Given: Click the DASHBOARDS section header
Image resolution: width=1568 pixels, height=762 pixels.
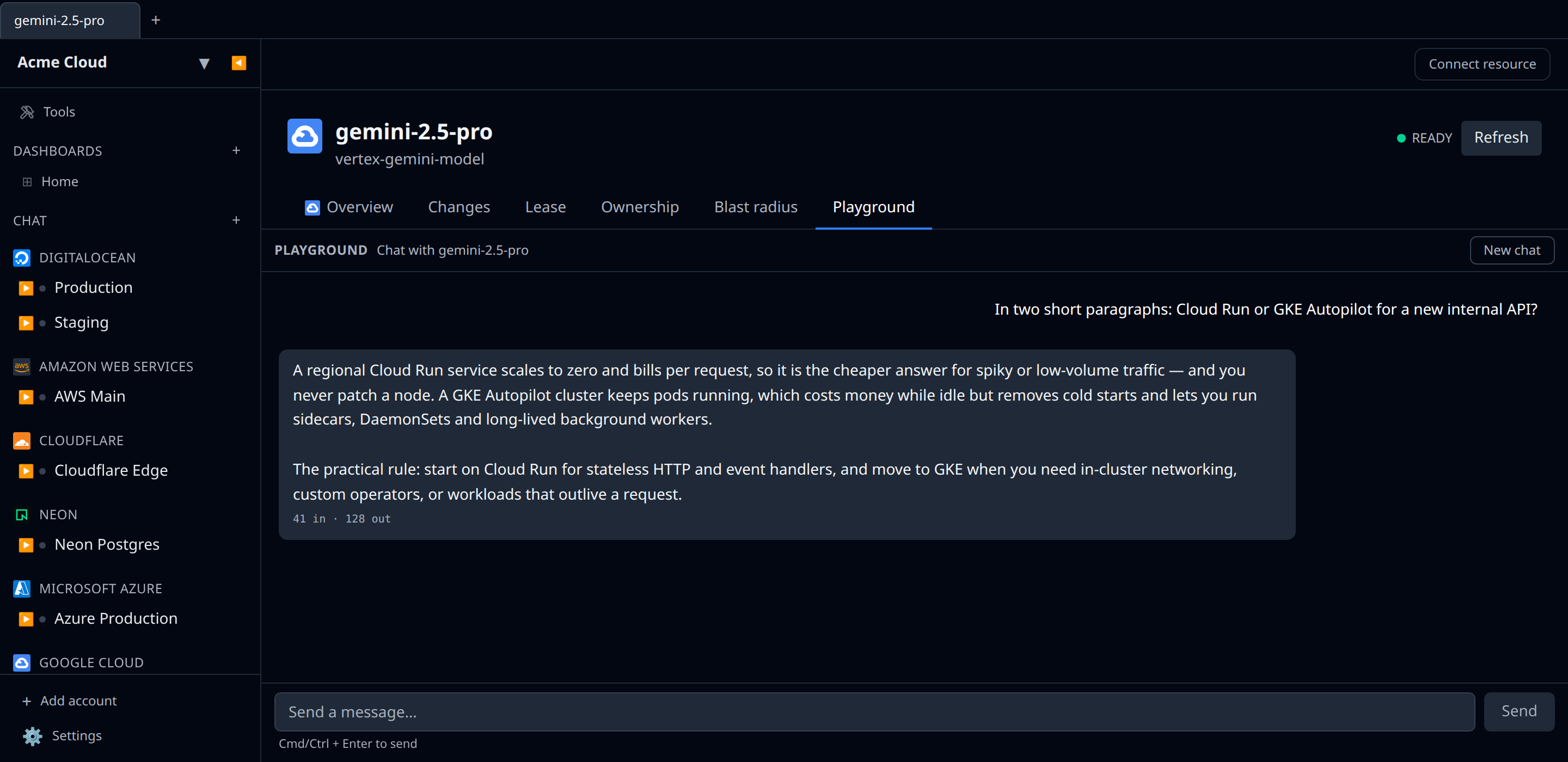Looking at the screenshot, I should [58, 150].
